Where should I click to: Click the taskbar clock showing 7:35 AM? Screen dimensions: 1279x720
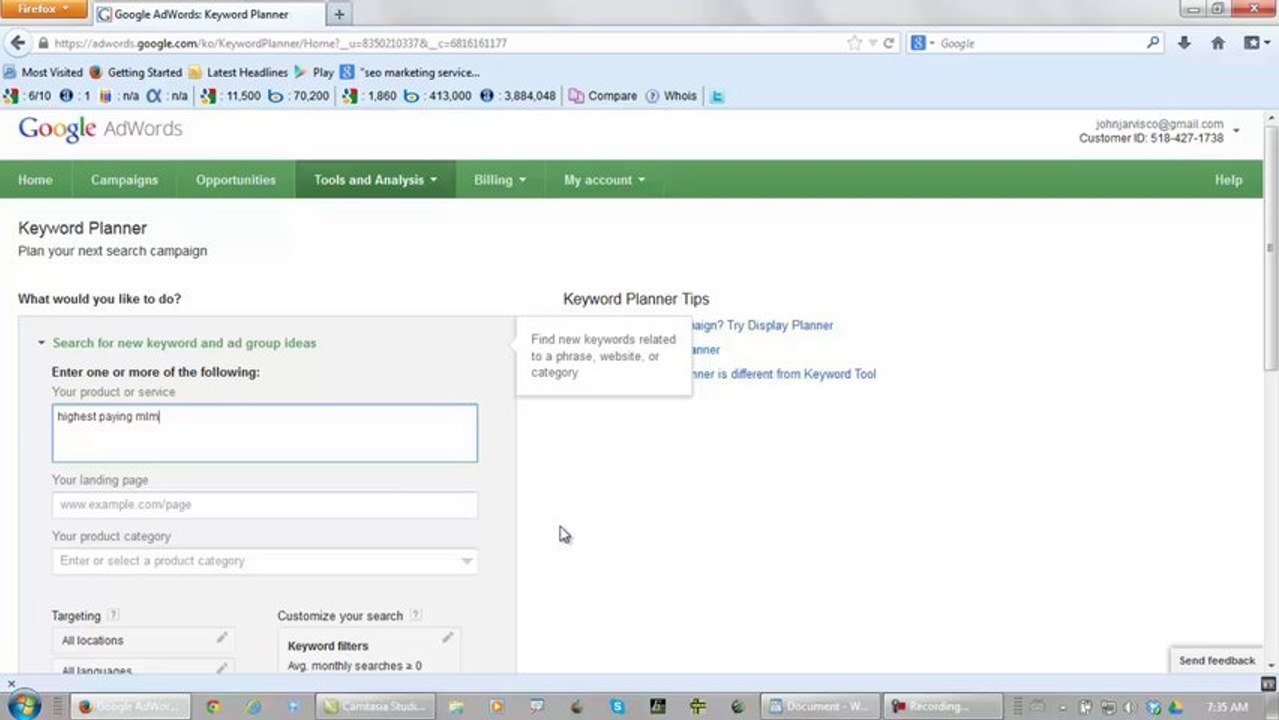(1229, 706)
